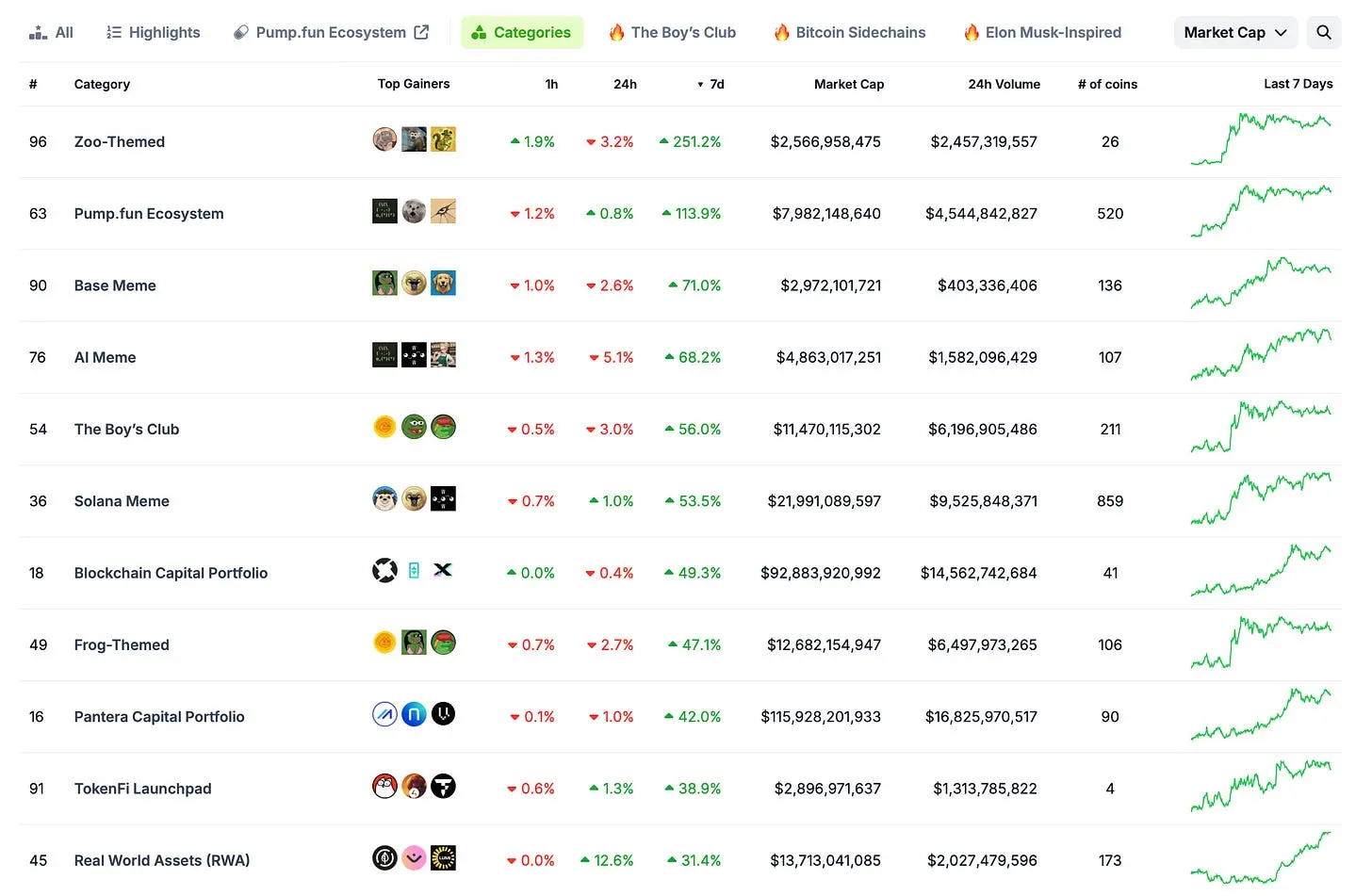Click the last coin icon in TokenFi Launchpad row

(x=443, y=786)
